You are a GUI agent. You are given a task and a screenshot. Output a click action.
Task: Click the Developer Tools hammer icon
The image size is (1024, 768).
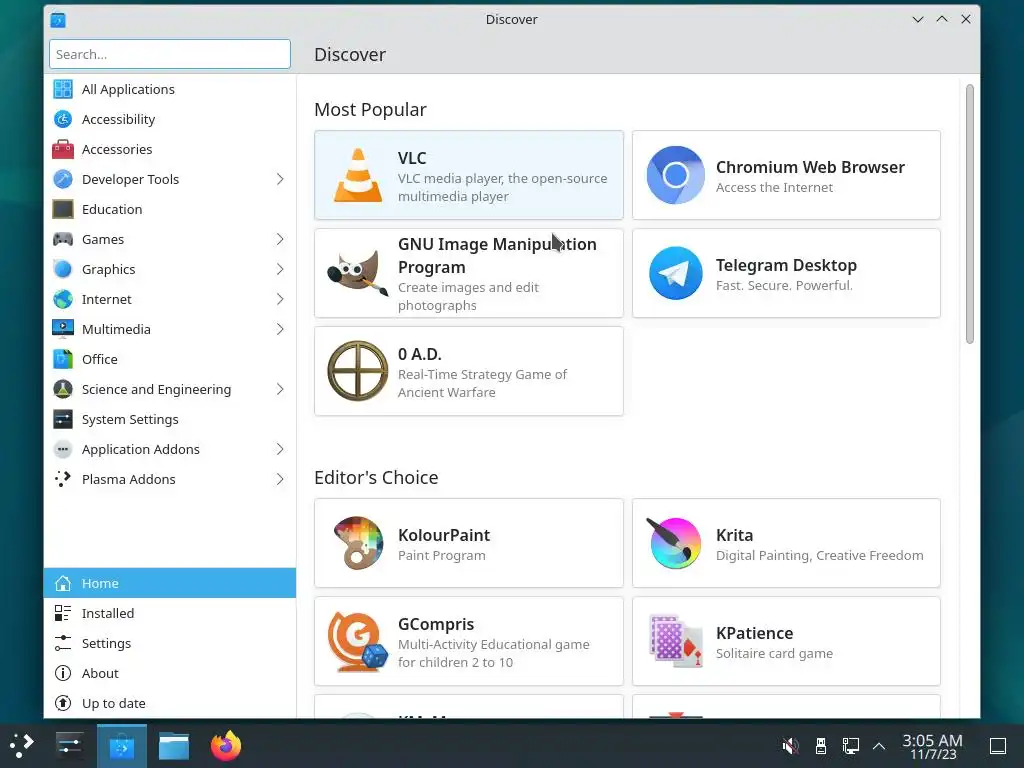[63, 179]
